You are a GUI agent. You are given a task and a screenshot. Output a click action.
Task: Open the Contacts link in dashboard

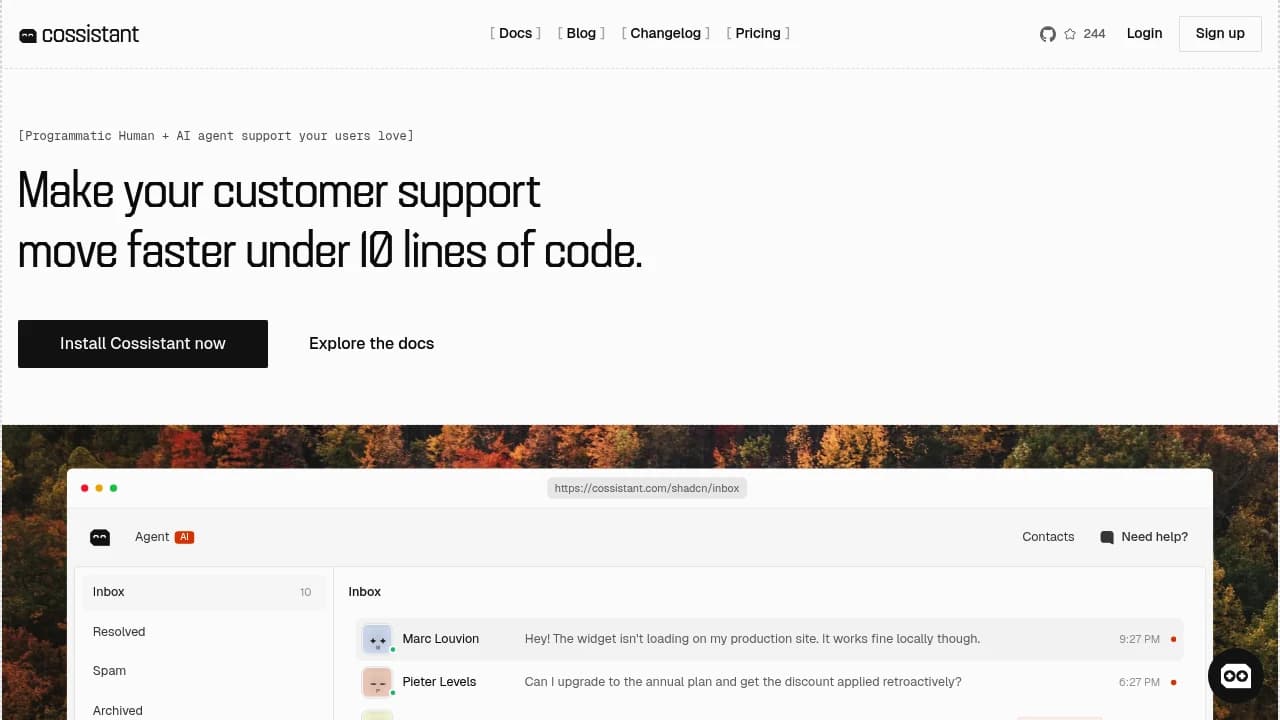tap(1048, 537)
